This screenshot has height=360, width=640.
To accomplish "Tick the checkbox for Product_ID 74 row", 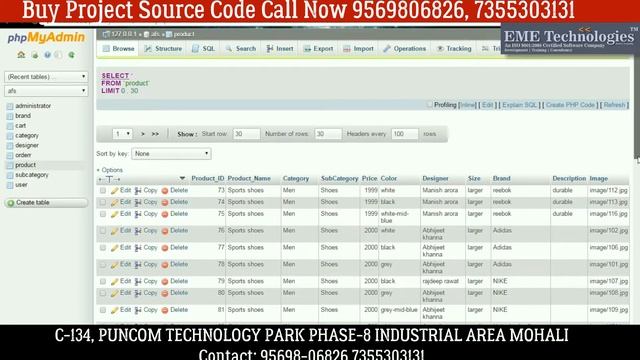I will (x=103, y=202).
